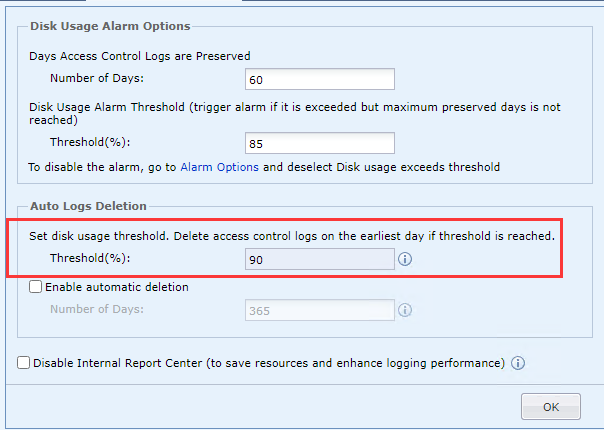Open info tooltip for Disable Internal Report Center

(x=518, y=364)
